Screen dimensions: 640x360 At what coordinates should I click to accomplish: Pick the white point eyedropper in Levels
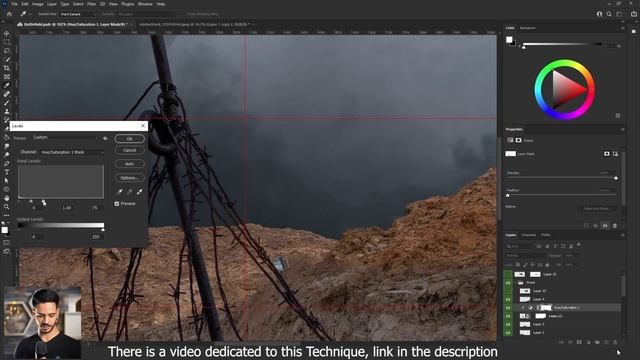click(x=140, y=191)
